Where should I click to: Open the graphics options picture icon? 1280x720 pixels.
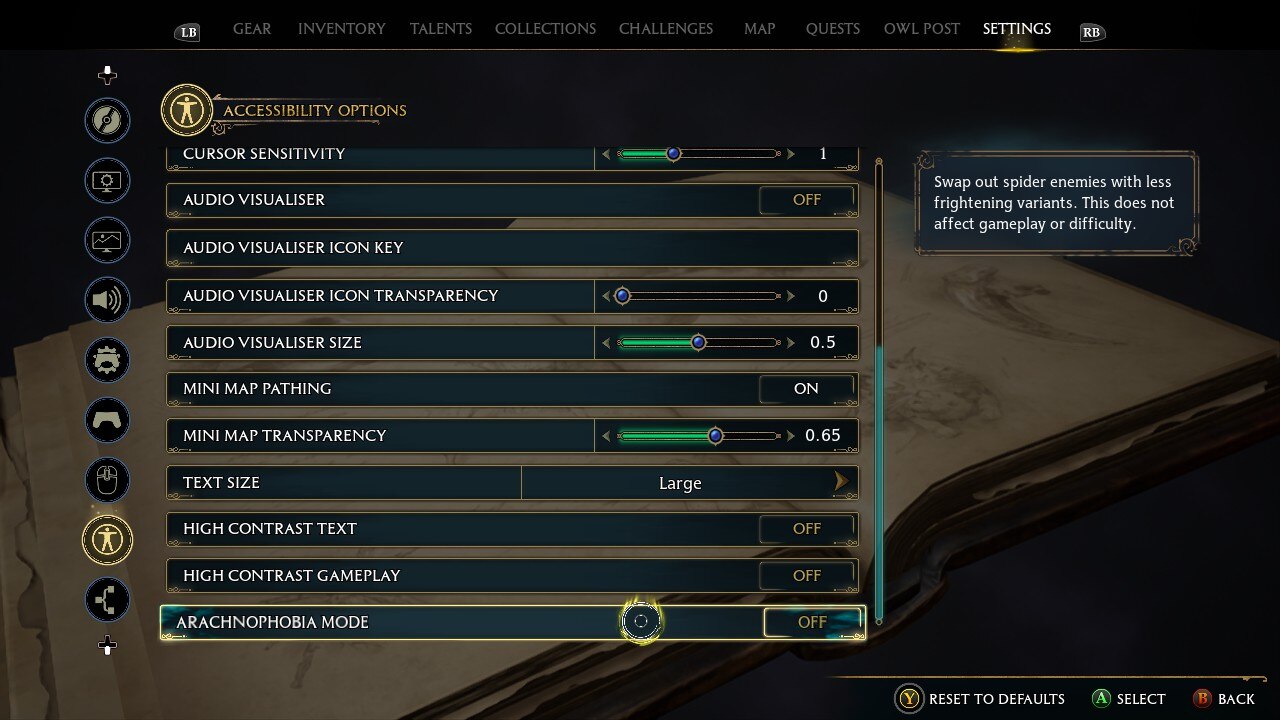click(x=107, y=240)
